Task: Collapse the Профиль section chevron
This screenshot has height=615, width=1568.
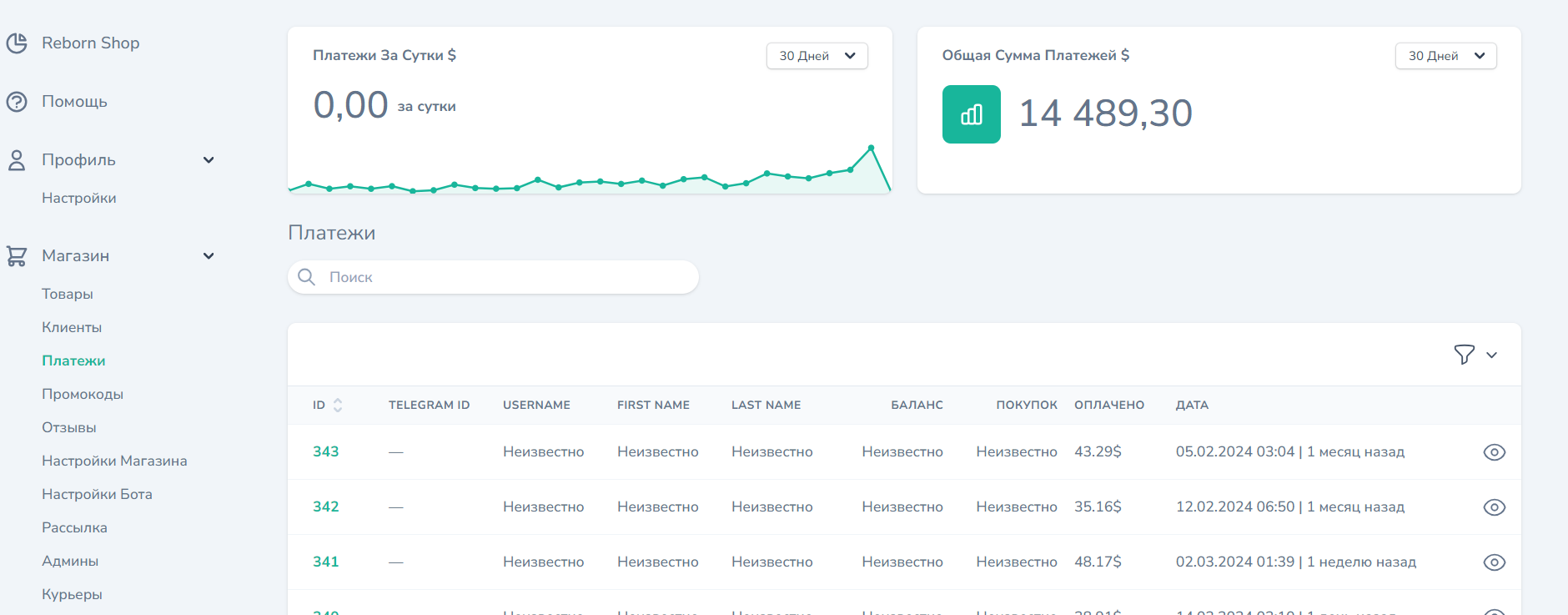Action: (x=209, y=160)
